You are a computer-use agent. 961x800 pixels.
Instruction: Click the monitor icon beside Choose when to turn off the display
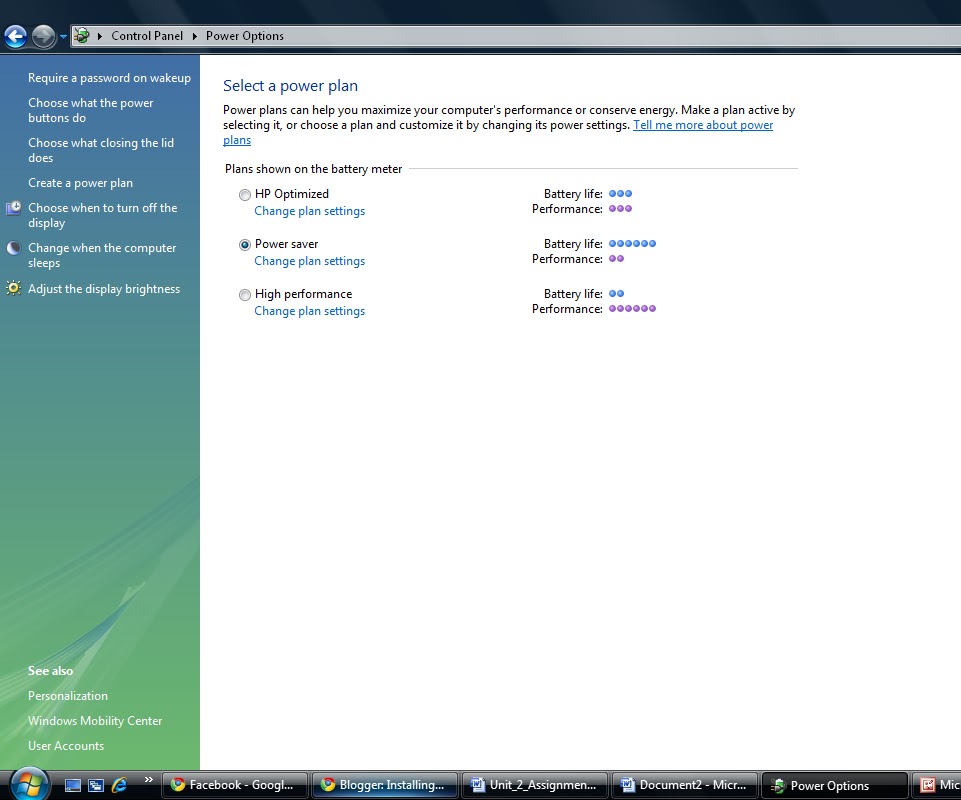(x=13, y=208)
